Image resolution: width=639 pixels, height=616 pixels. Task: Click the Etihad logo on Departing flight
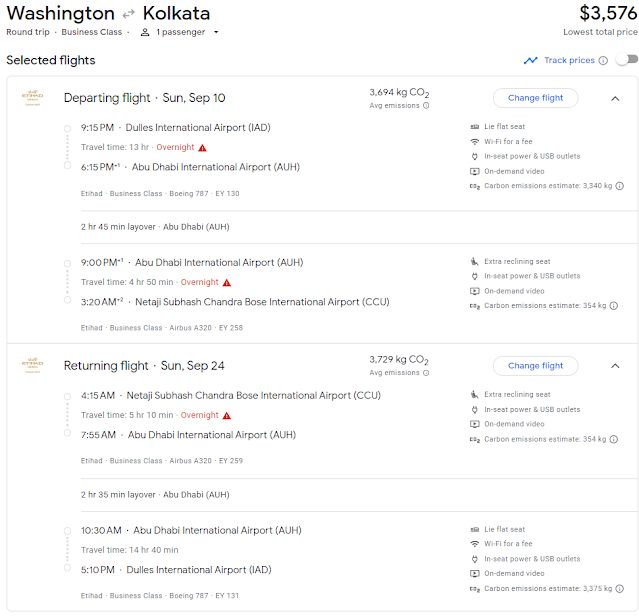[x=33, y=97]
